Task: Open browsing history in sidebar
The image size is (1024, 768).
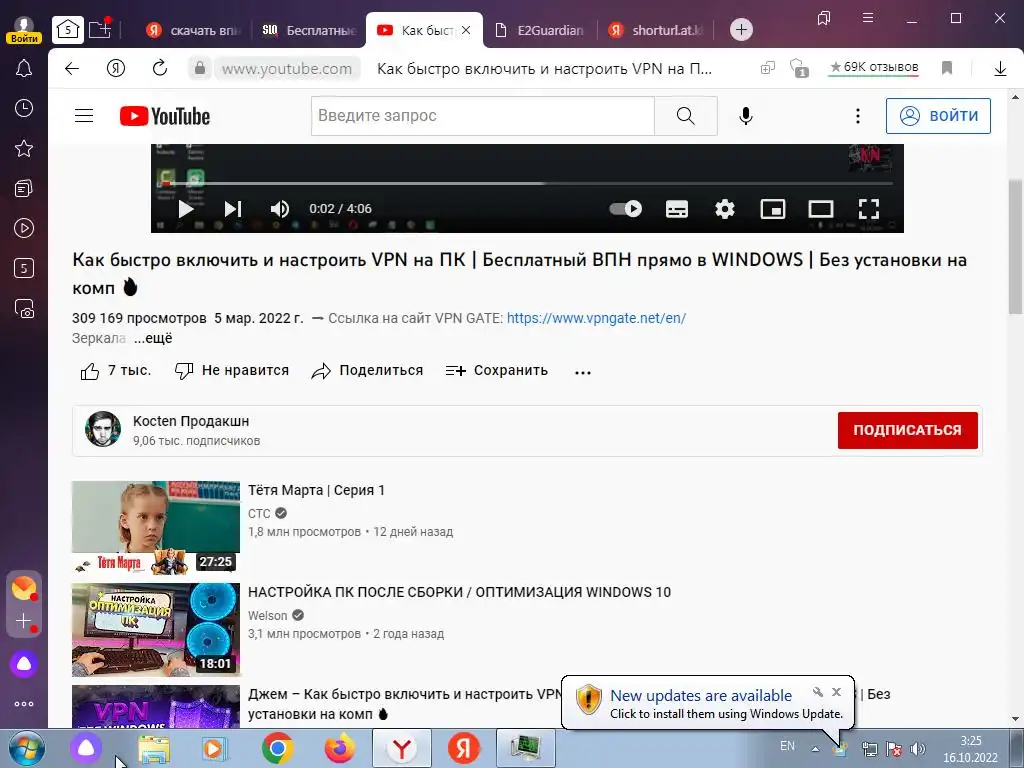Action: coord(24,108)
